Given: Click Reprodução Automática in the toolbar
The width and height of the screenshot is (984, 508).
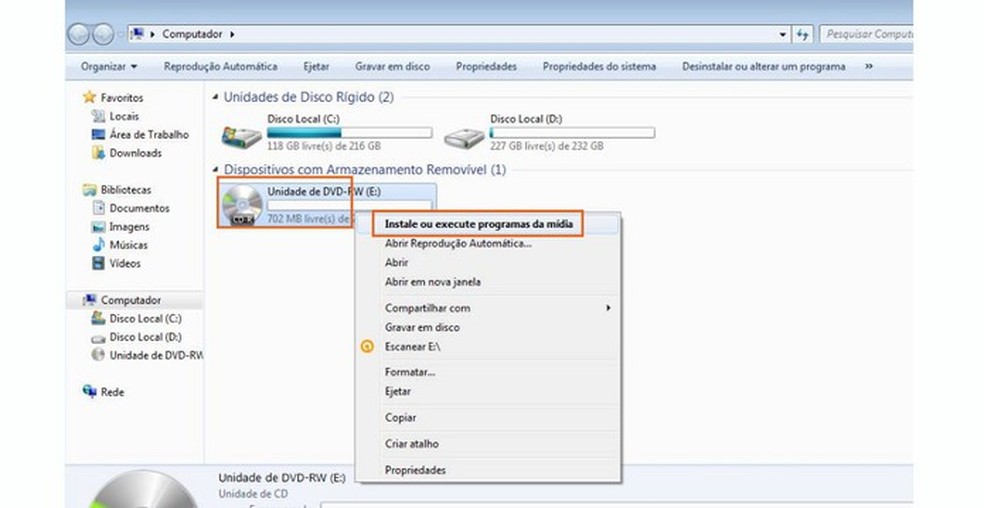Looking at the screenshot, I should 220,67.
